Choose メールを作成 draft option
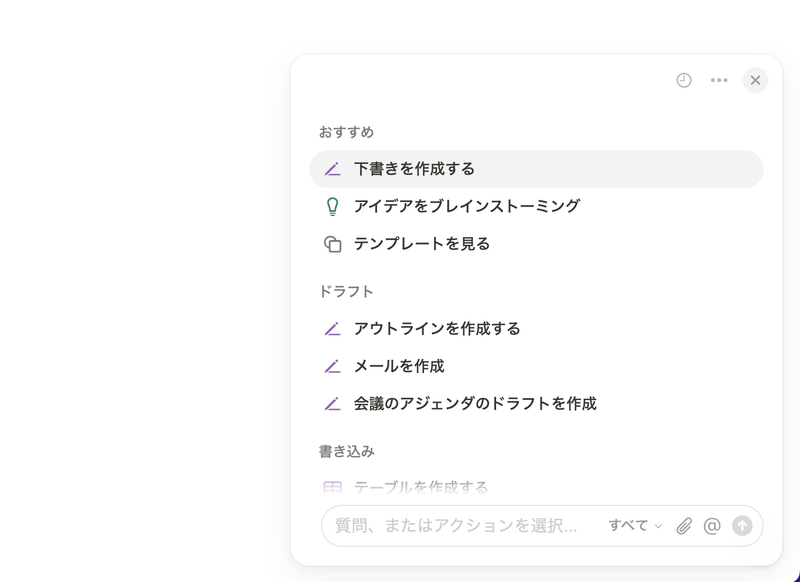800x582 pixels. tap(399, 366)
